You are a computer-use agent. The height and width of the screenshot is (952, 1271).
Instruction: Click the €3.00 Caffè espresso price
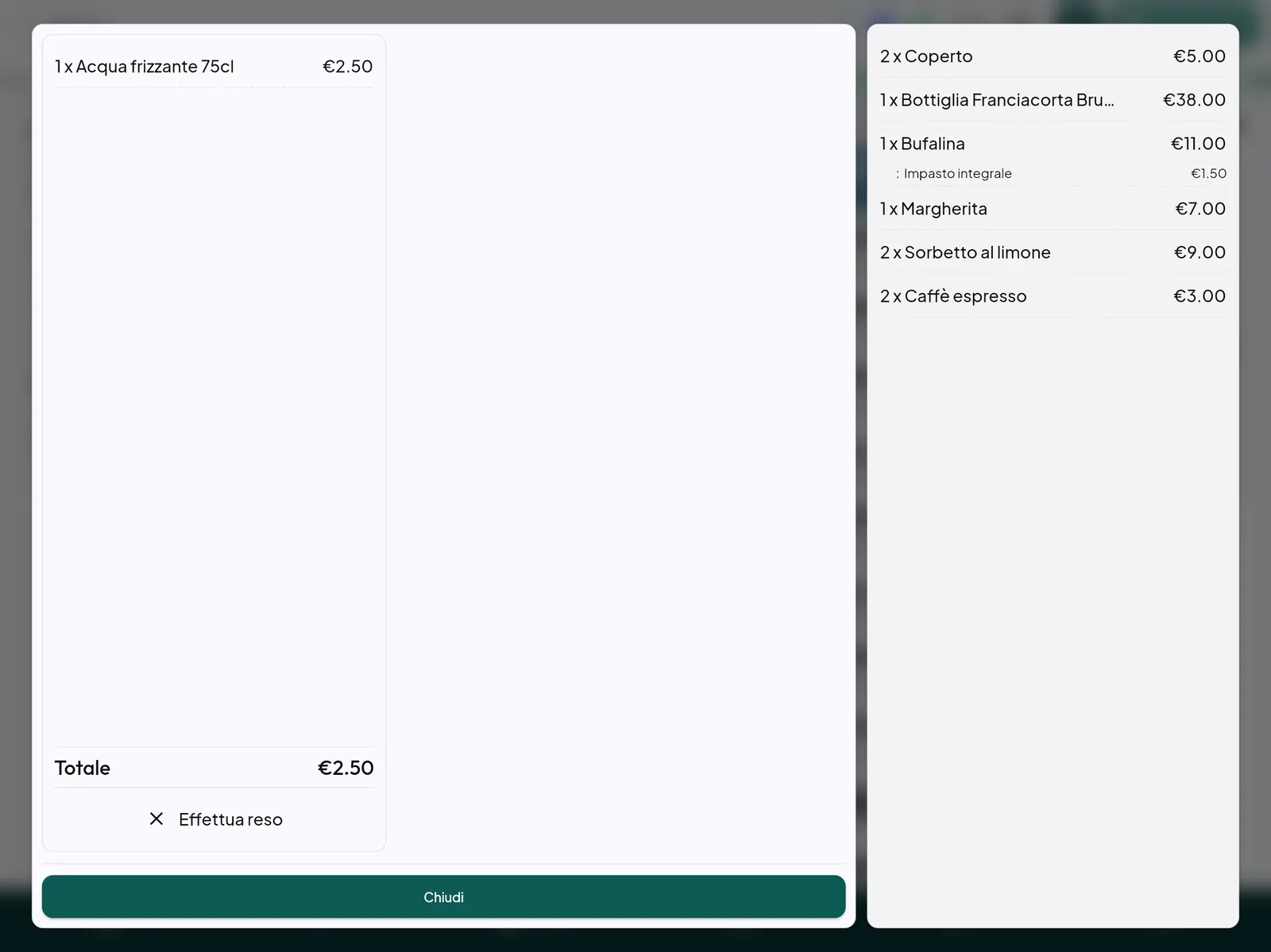coord(1200,296)
